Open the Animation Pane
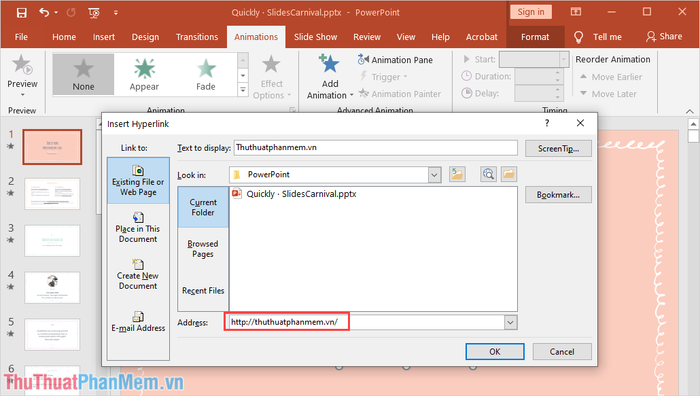Screen dimensions: 700x396 [395, 59]
